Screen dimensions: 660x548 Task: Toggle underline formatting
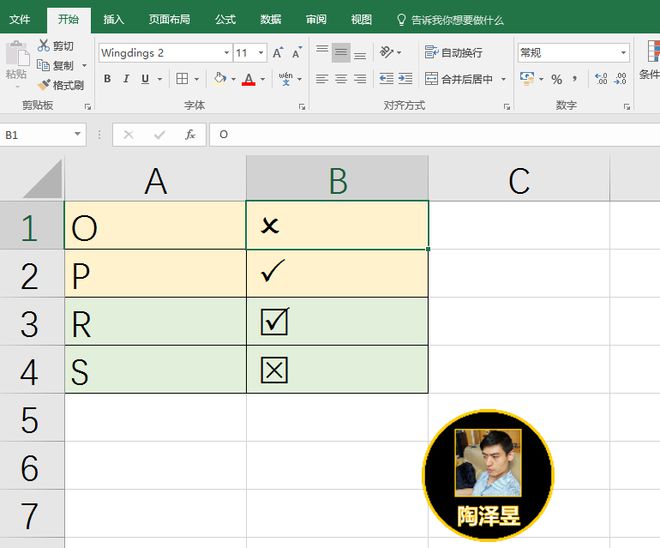tap(146, 79)
